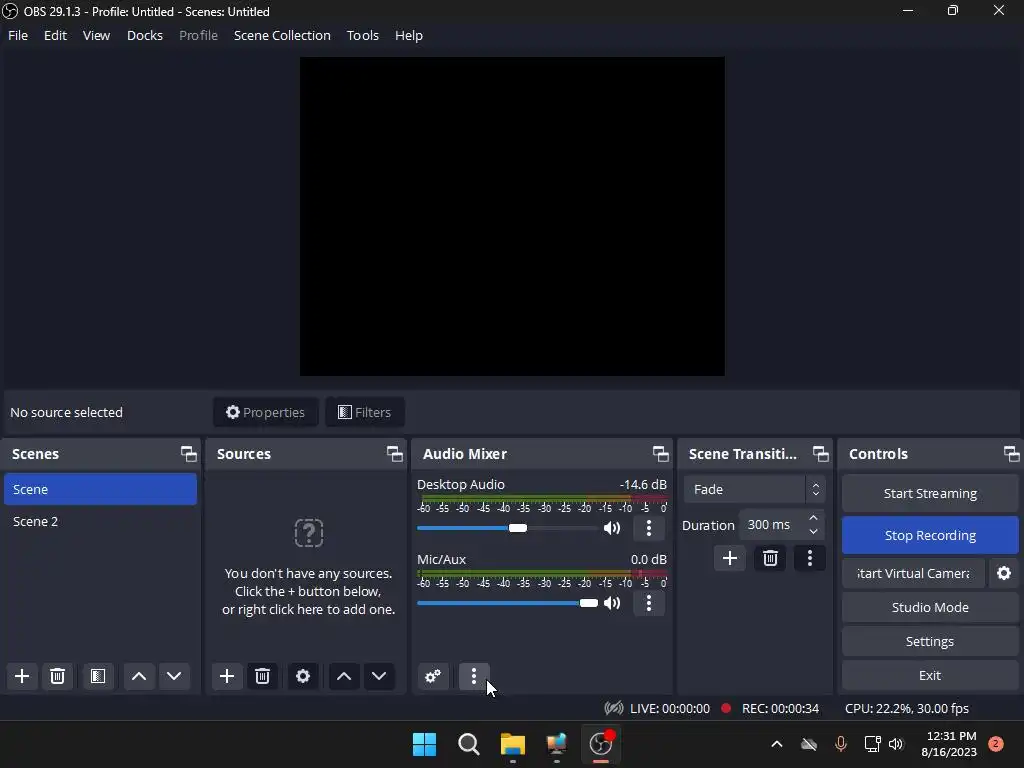Remove configurable transition trash icon
The width and height of the screenshot is (1024, 768).
(770, 558)
